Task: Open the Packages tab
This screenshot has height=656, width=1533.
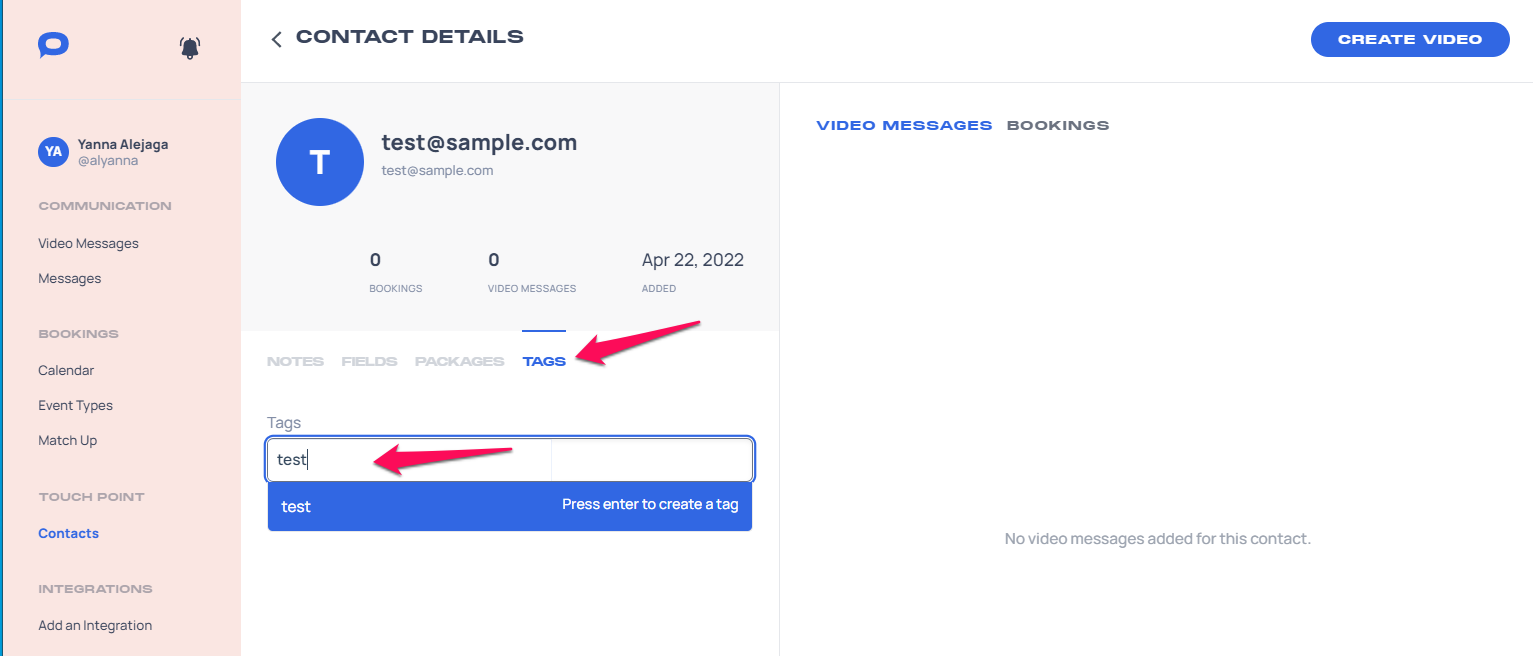Action: click(x=459, y=361)
